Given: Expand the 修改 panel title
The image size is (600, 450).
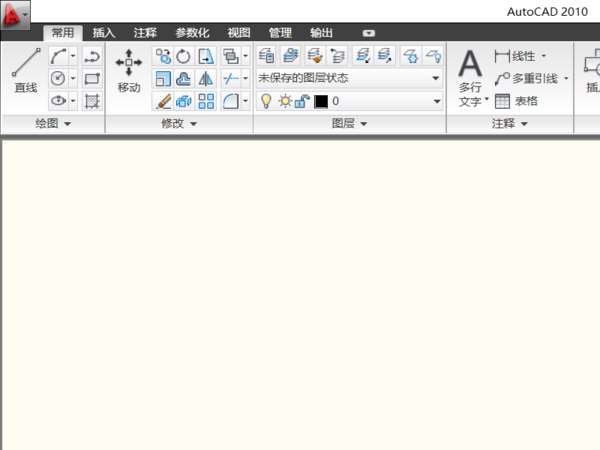Looking at the screenshot, I should [179, 124].
